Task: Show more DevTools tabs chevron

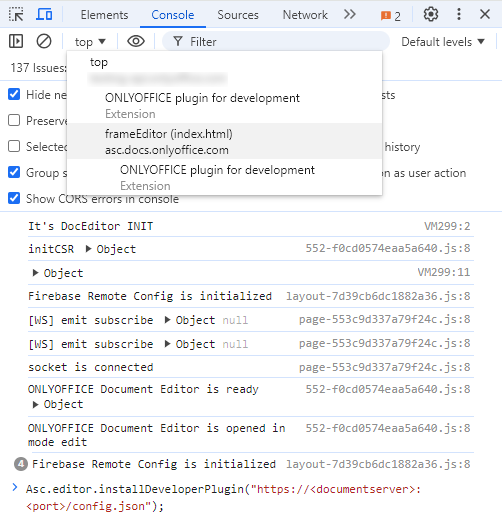Action: [350, 14]
